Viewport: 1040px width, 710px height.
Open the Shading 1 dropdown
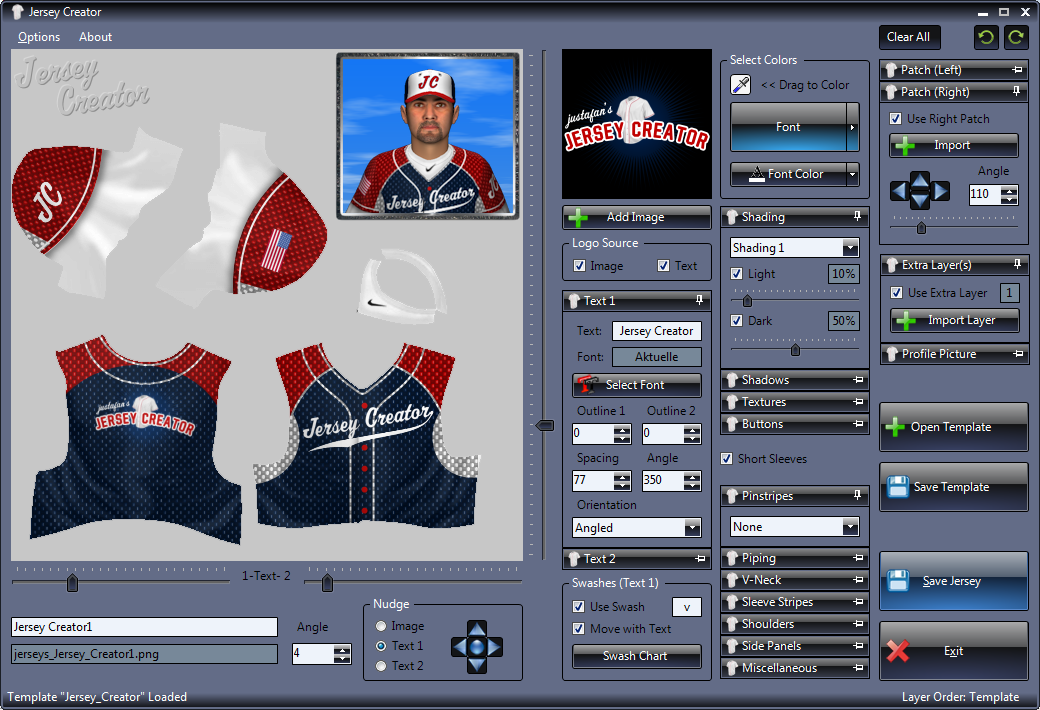[850, 248]
